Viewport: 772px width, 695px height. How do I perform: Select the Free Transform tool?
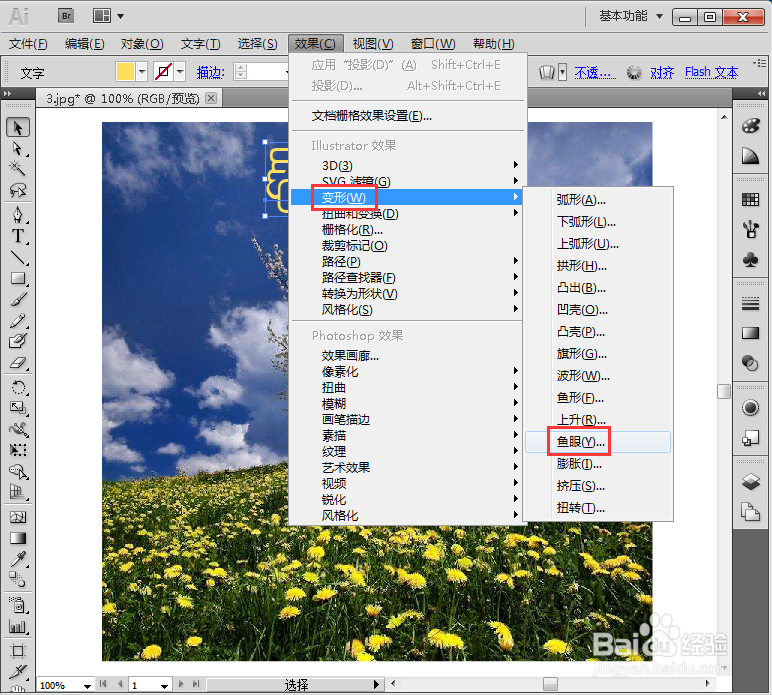pyautogui.click(x=18, y=450)
